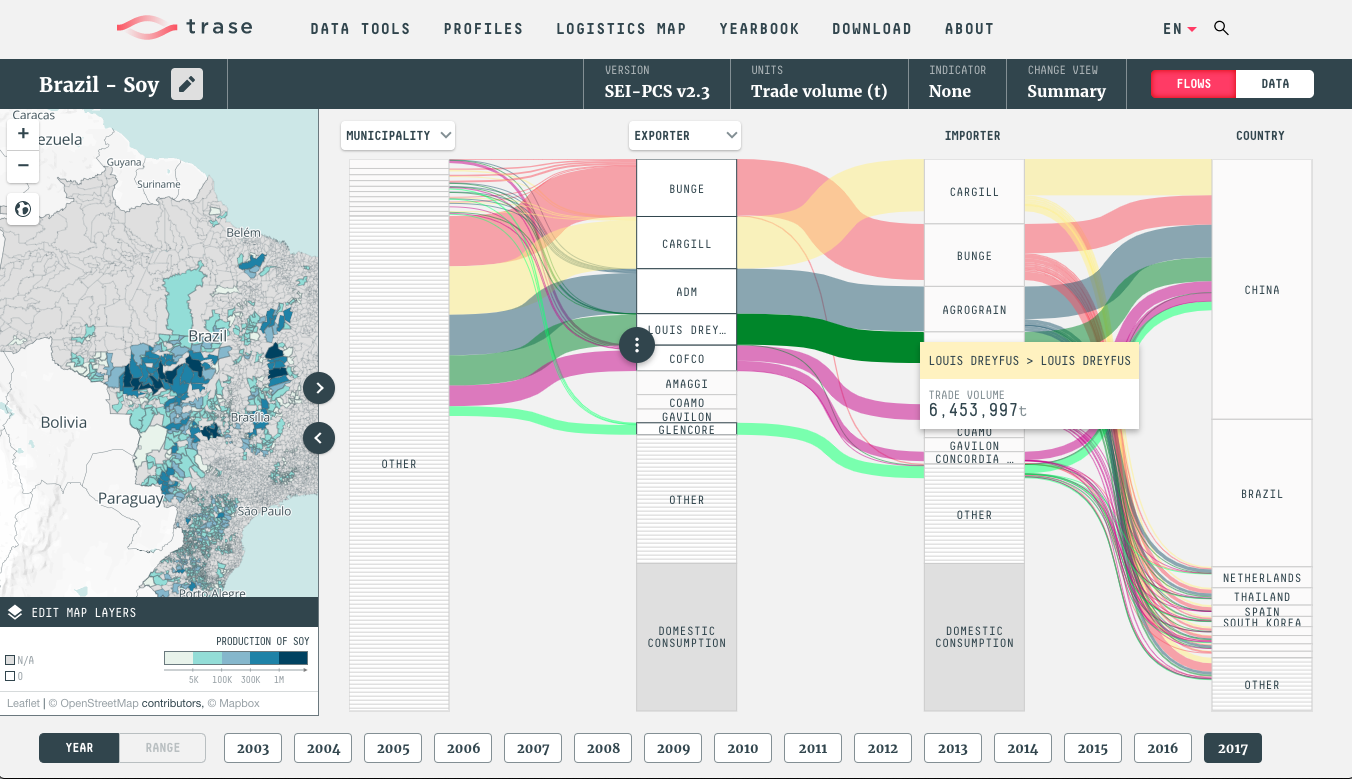Select year 2012
Screen dimensions: 1352x779
tap(883, 748)
